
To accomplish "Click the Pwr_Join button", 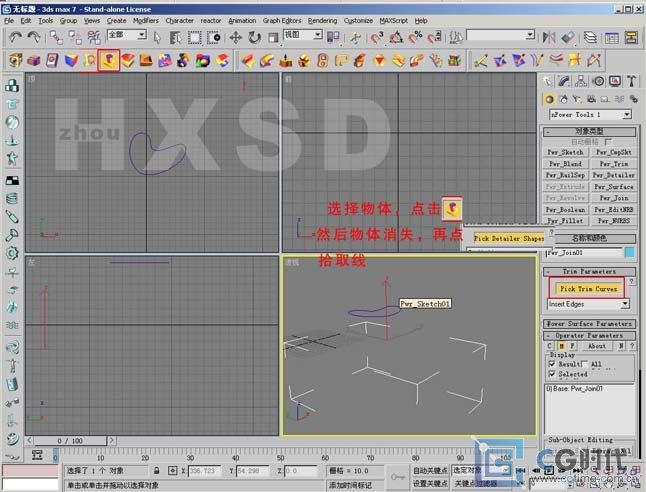I will coord(613,198).
